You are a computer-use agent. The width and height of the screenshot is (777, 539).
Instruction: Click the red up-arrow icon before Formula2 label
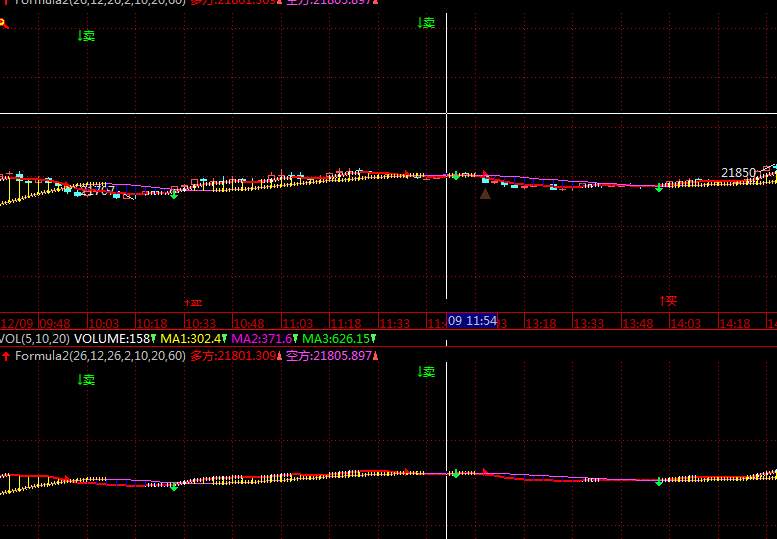click(6, 356)
